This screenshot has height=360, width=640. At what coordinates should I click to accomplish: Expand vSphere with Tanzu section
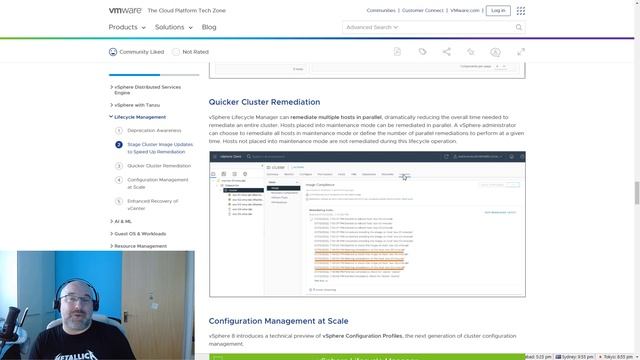click(x=135, y=105)
